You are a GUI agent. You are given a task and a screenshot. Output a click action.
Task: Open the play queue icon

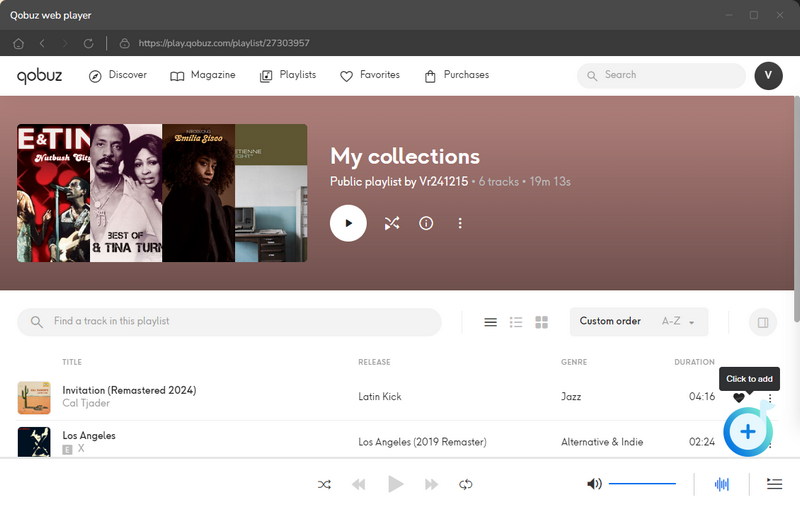click(774, 484)
